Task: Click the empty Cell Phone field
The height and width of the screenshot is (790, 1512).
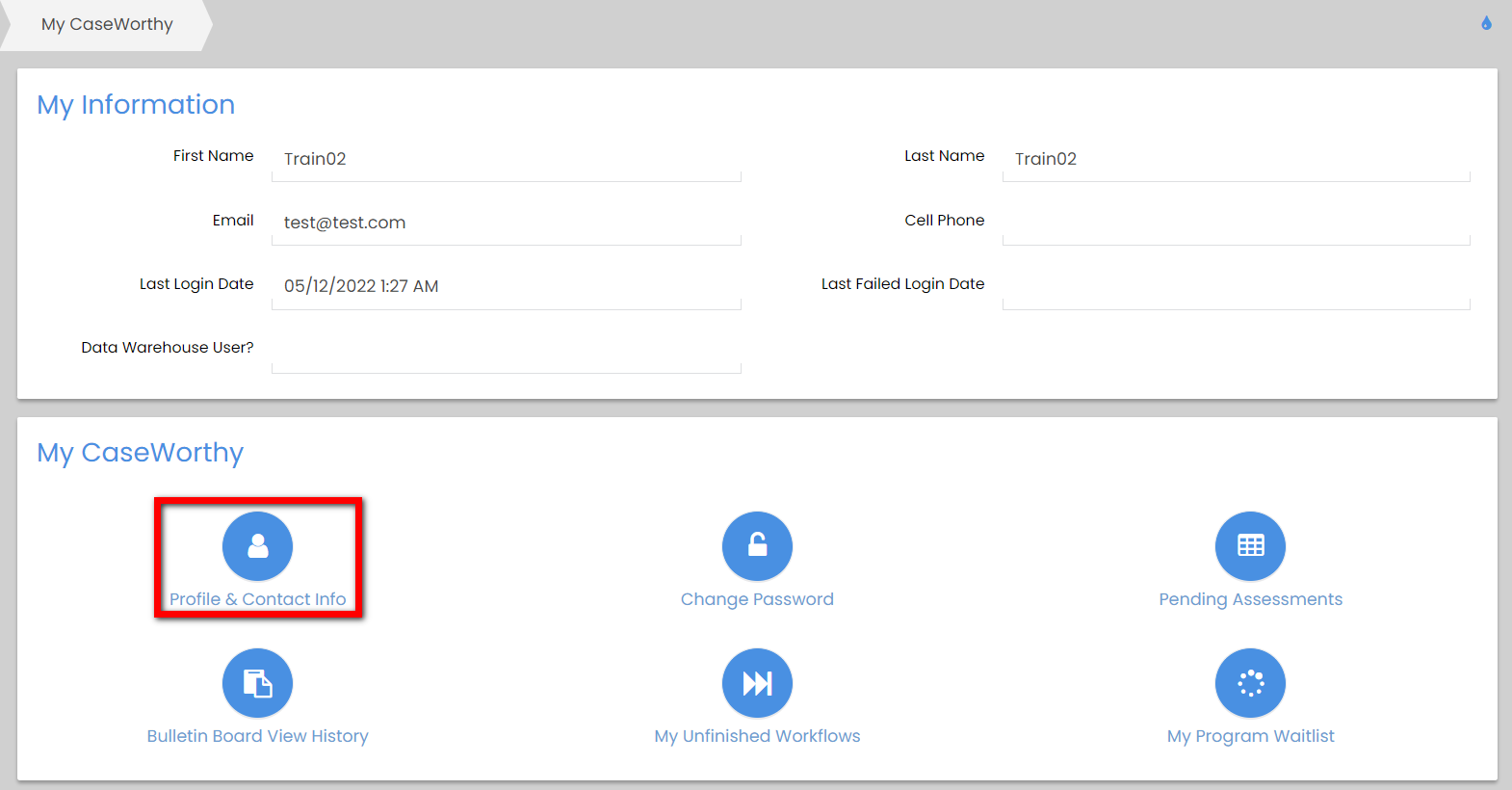Action: (1236, 224)
